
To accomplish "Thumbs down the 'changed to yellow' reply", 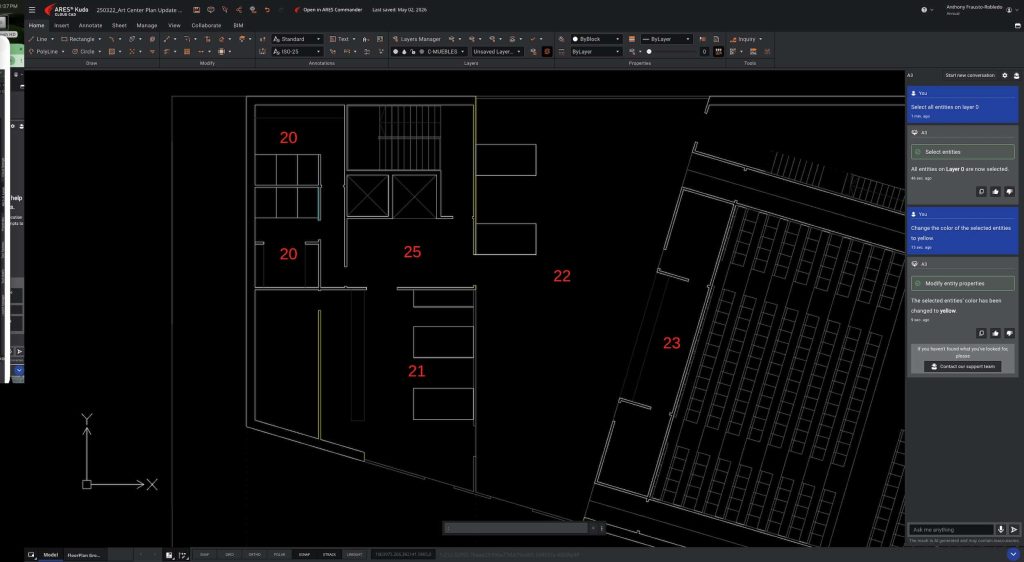I will pyautogui.click(x=1010, y=333).
